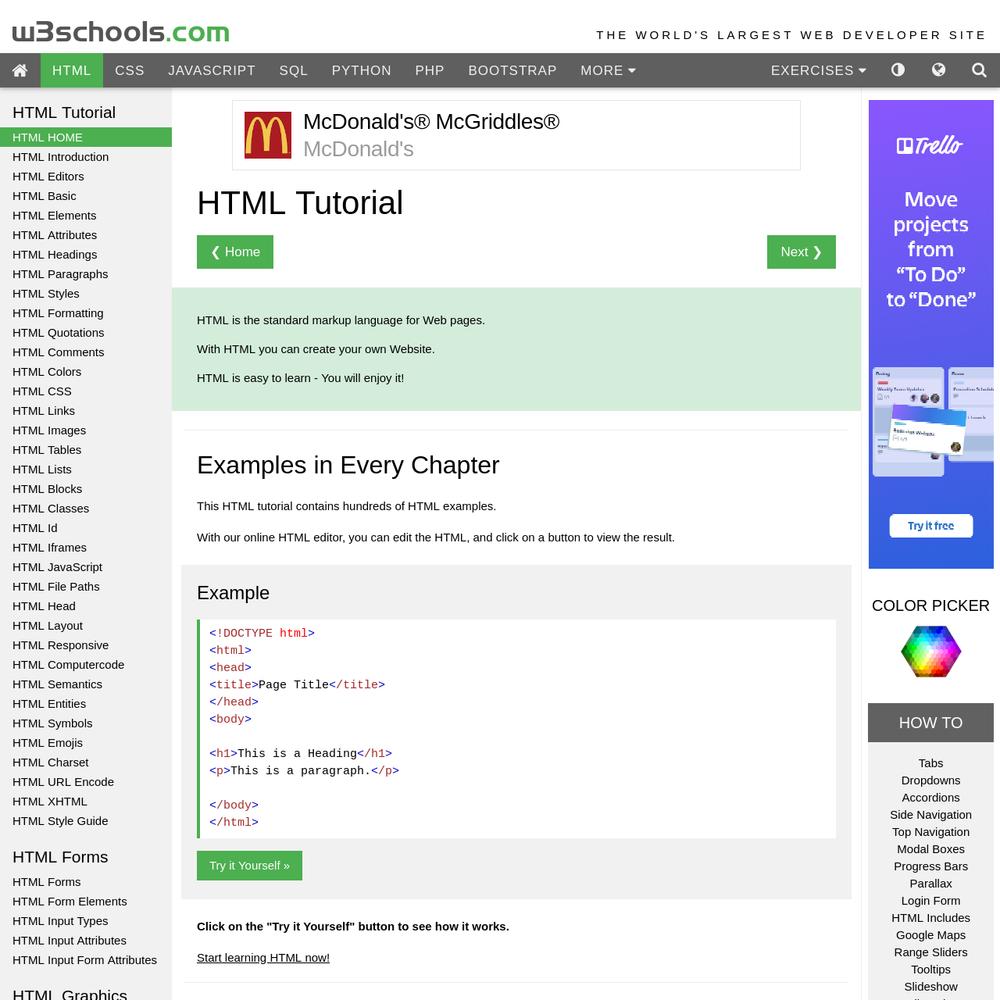This screenshot has height=1000, width=1000.
Task: Go to HTML Comments chapter
Action: 85,352
